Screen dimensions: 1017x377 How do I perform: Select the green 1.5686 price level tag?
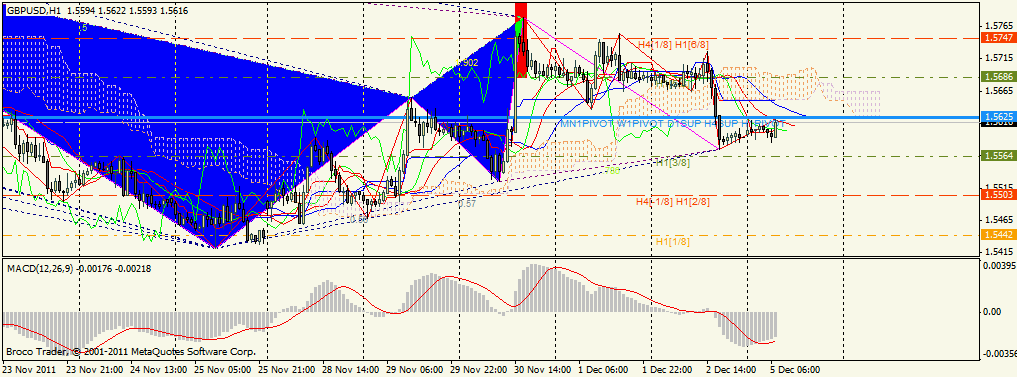tap(998, 77)
